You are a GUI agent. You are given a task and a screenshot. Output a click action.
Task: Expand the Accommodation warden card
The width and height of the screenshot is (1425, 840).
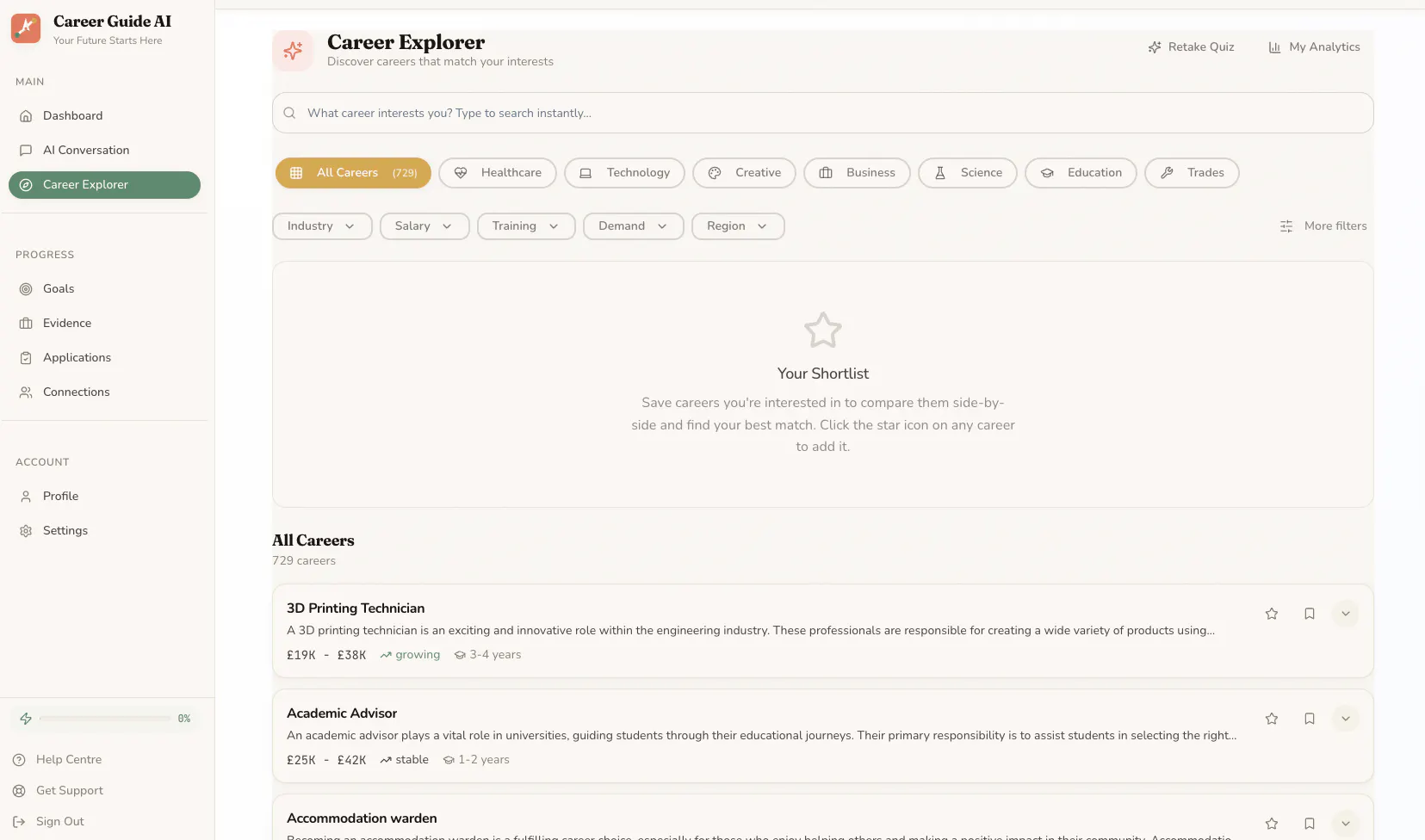click(x=1346, y=824)
